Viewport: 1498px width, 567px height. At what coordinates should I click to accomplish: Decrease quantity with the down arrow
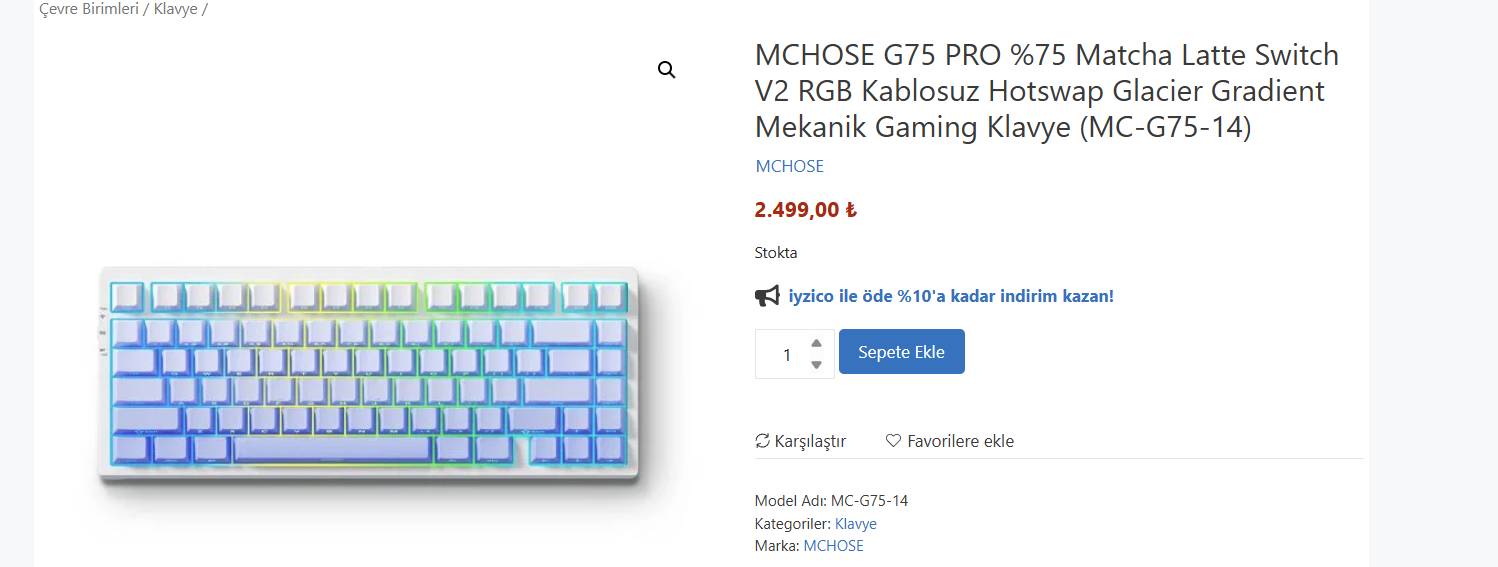pyautogui.click(x=816, y=365)
